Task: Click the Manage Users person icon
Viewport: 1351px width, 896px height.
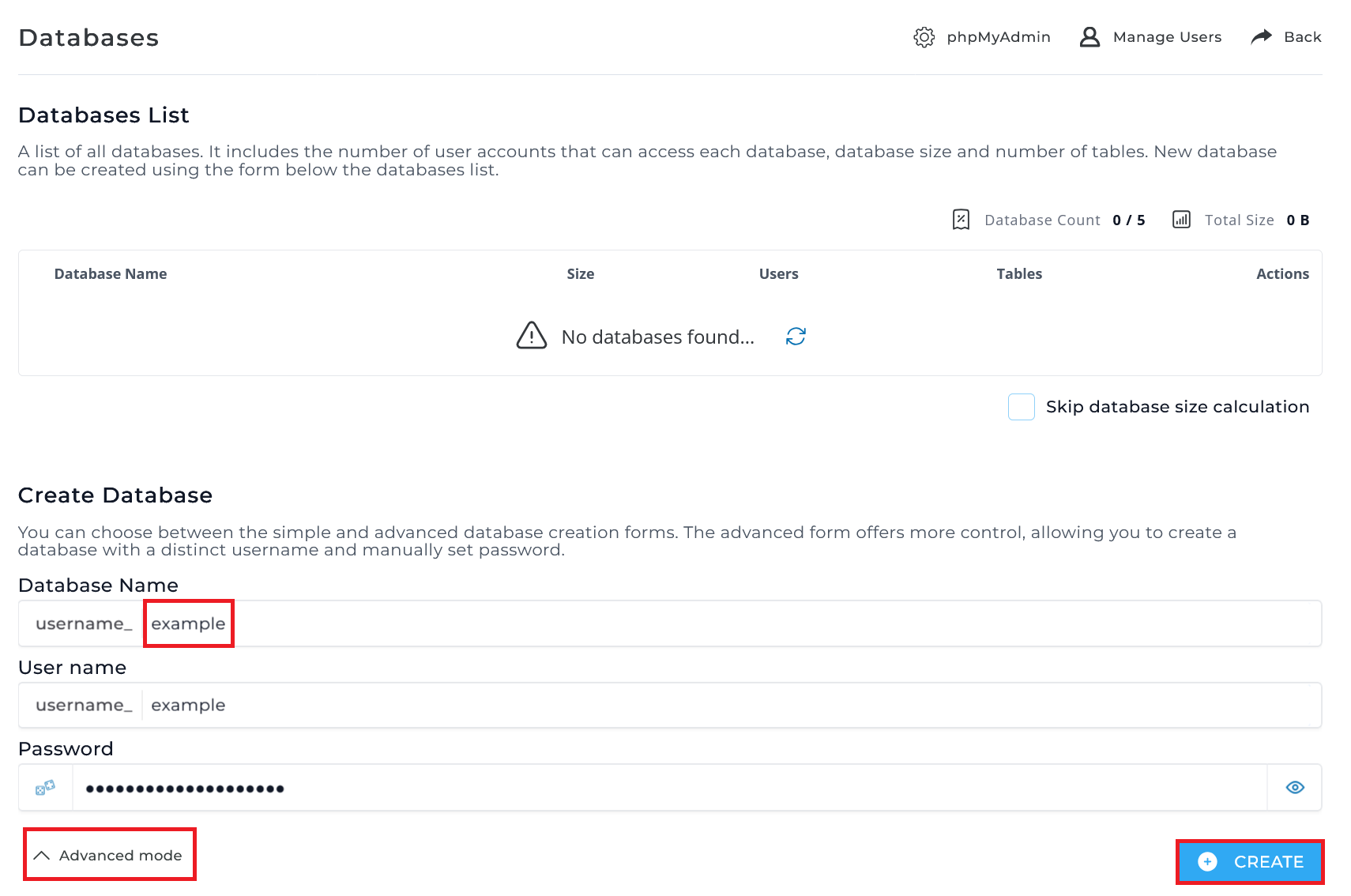Action: (1089, 37)
